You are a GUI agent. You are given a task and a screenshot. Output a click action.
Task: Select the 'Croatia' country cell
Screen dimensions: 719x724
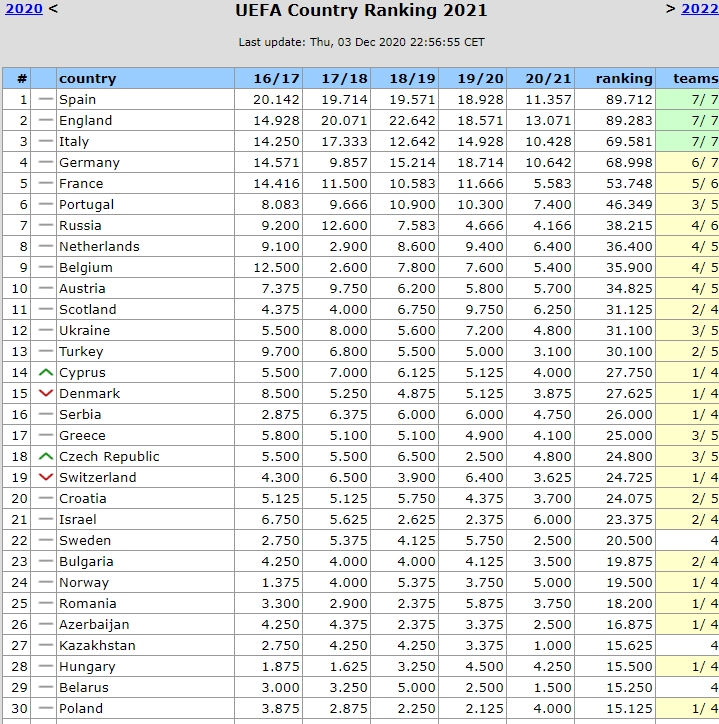pyautogui.click(x=145, y=499)
